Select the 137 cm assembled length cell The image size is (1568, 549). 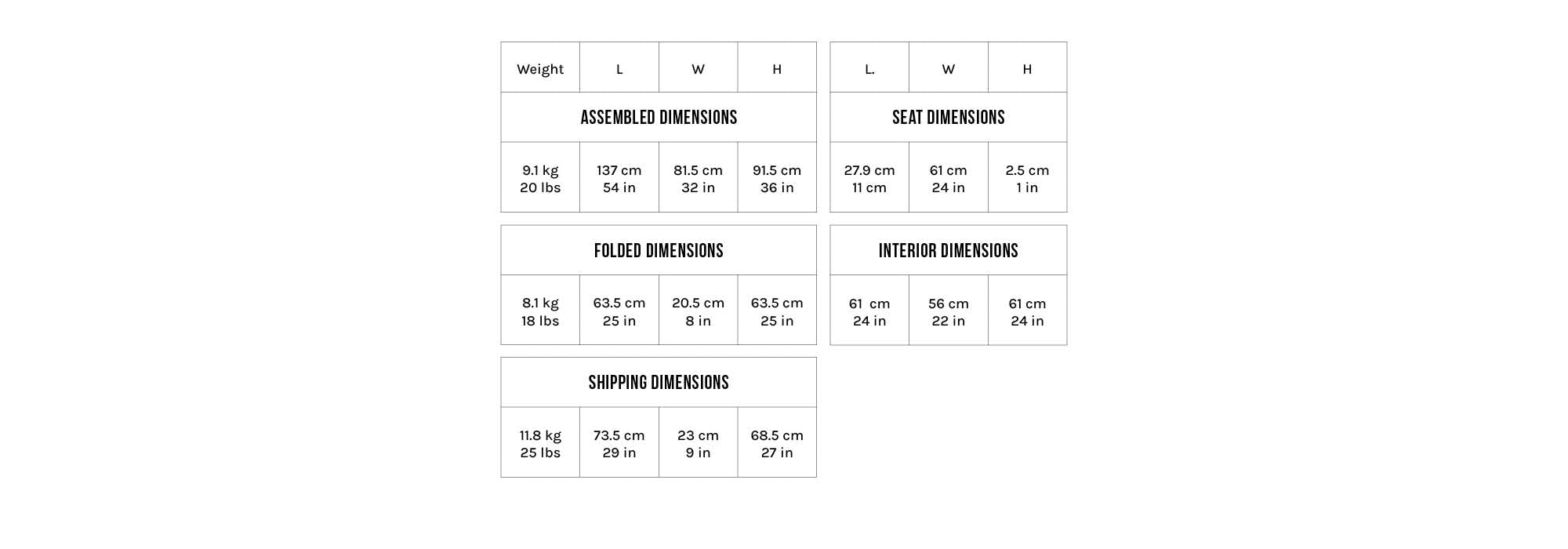(x=619, y=179)
